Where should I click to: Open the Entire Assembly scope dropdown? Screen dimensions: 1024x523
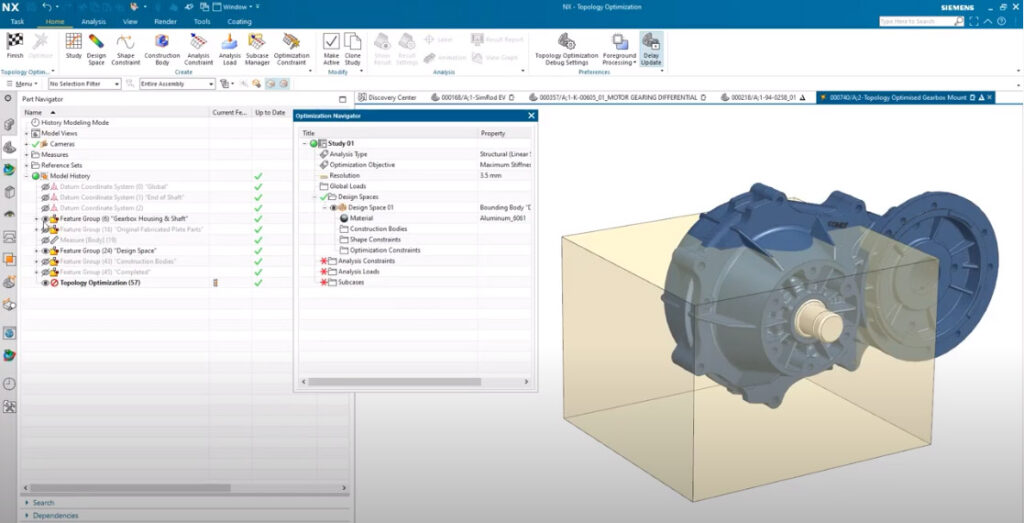178,84
